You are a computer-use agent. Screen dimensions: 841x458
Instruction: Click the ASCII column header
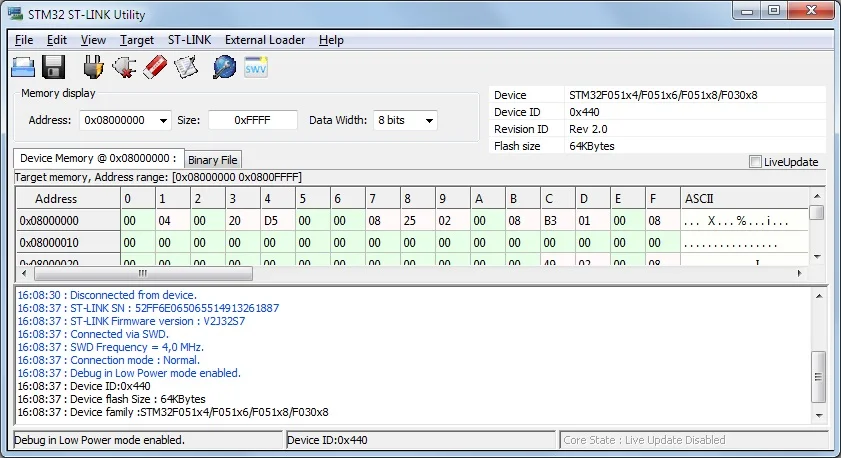[x=744, y=198]
